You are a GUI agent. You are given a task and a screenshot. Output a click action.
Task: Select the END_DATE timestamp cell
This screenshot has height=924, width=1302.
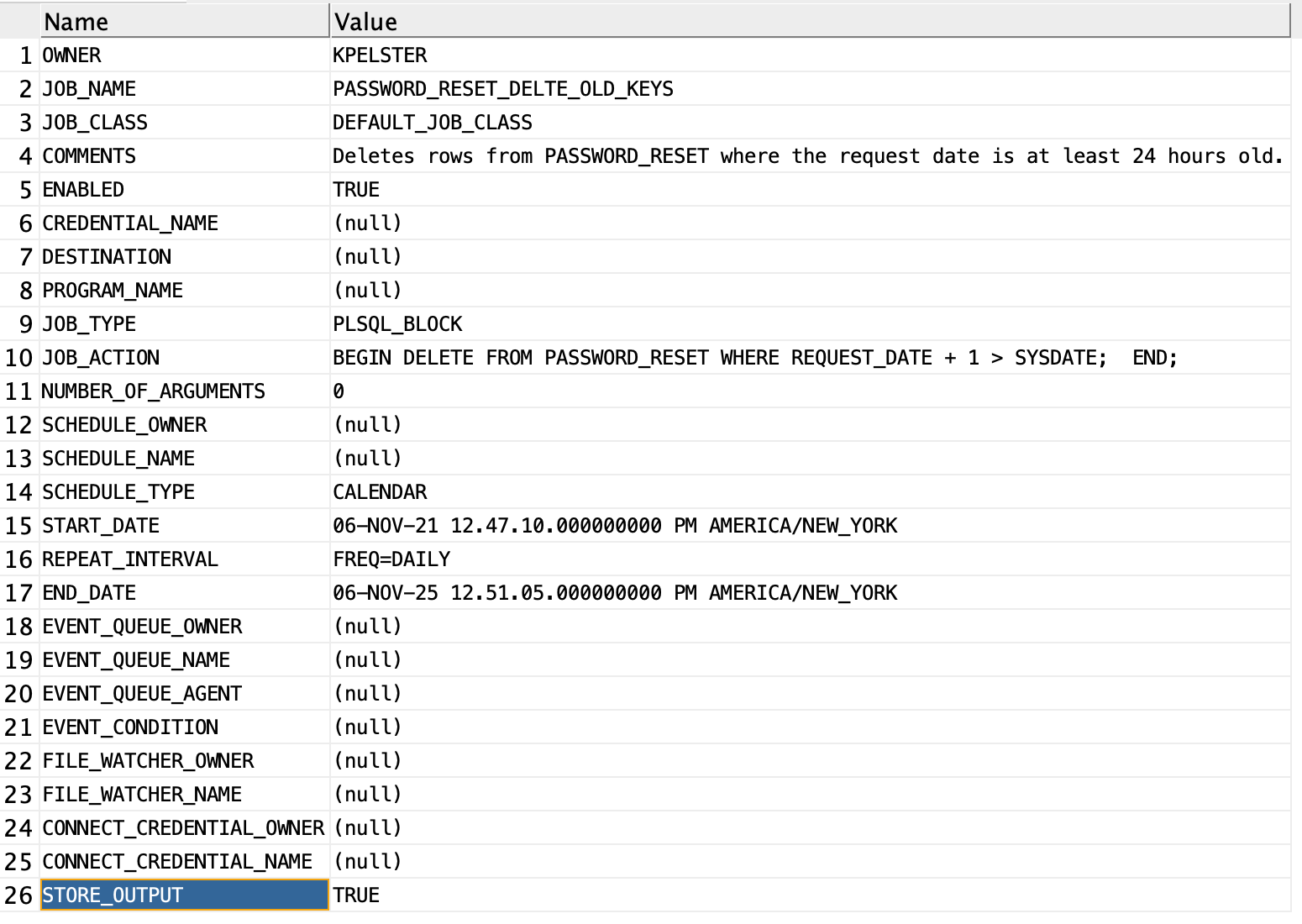[x=615, y=592]
